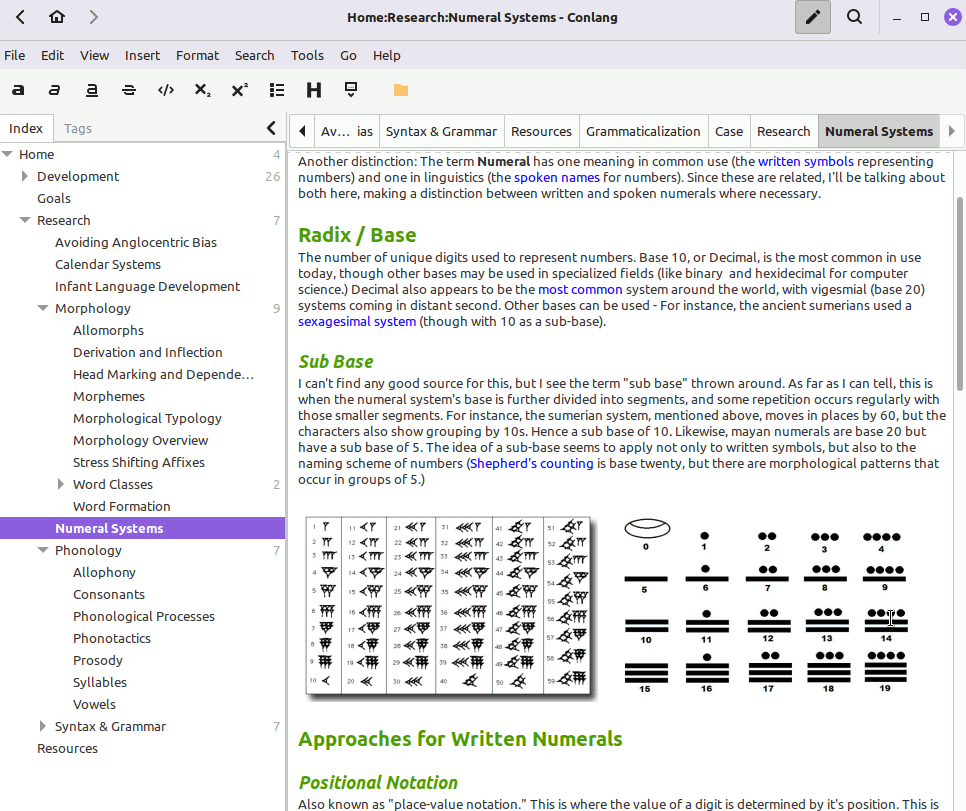This screenshot has height=811, width=966.
Task: Open the Edit menu
Action: [x=52, y=55]
